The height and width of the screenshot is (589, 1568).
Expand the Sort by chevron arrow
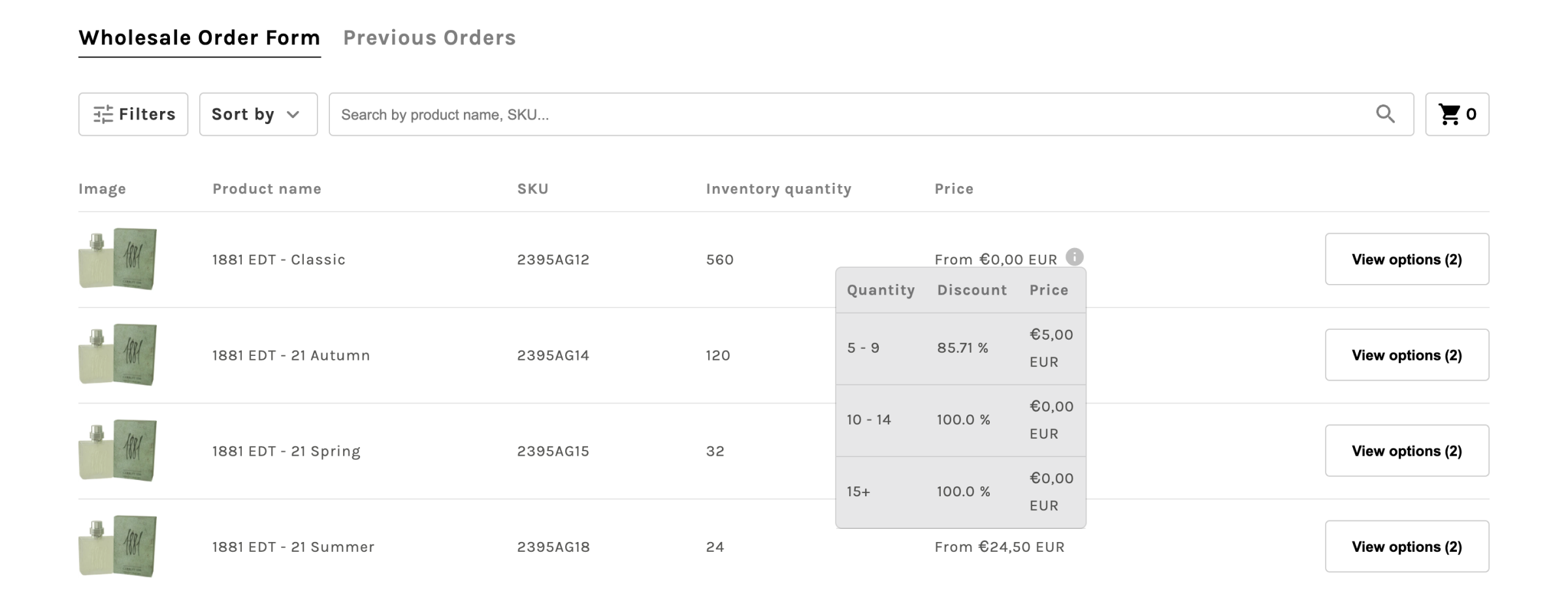[x=293, y=115]
